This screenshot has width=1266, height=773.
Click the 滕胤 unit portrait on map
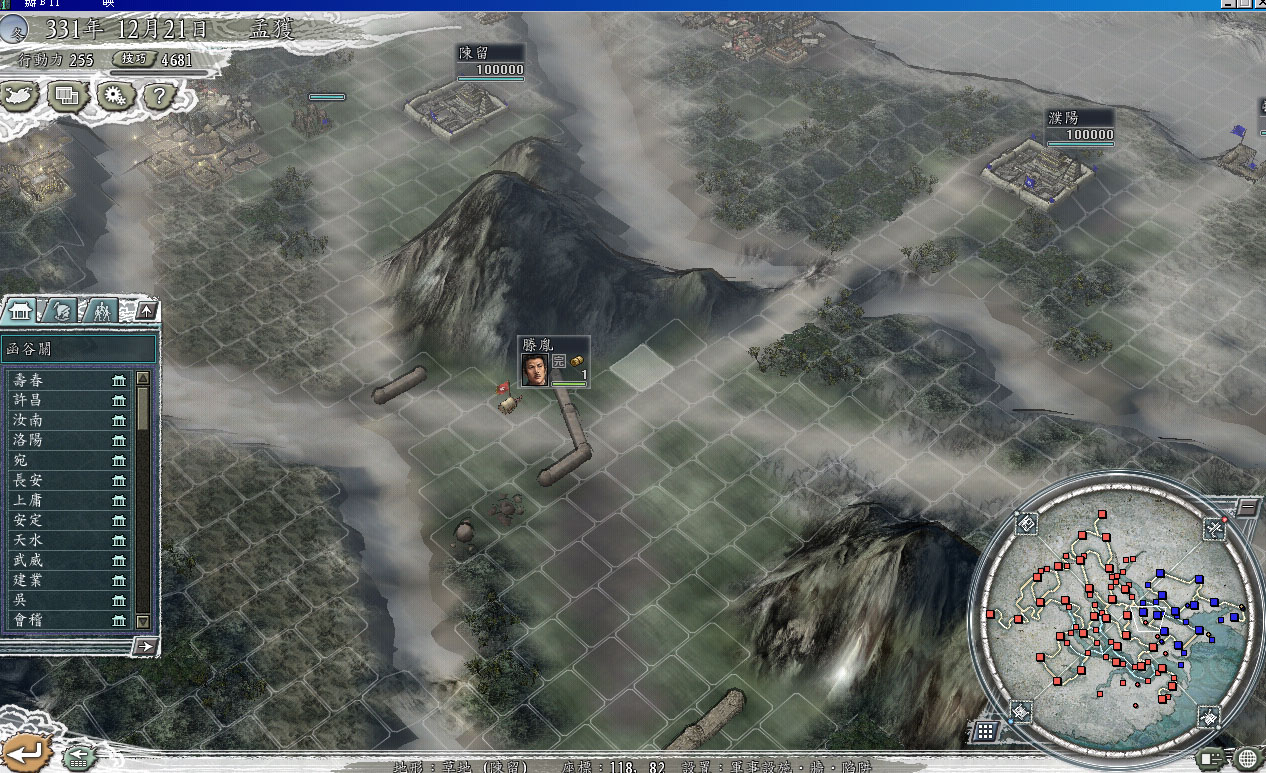point(535,370)
